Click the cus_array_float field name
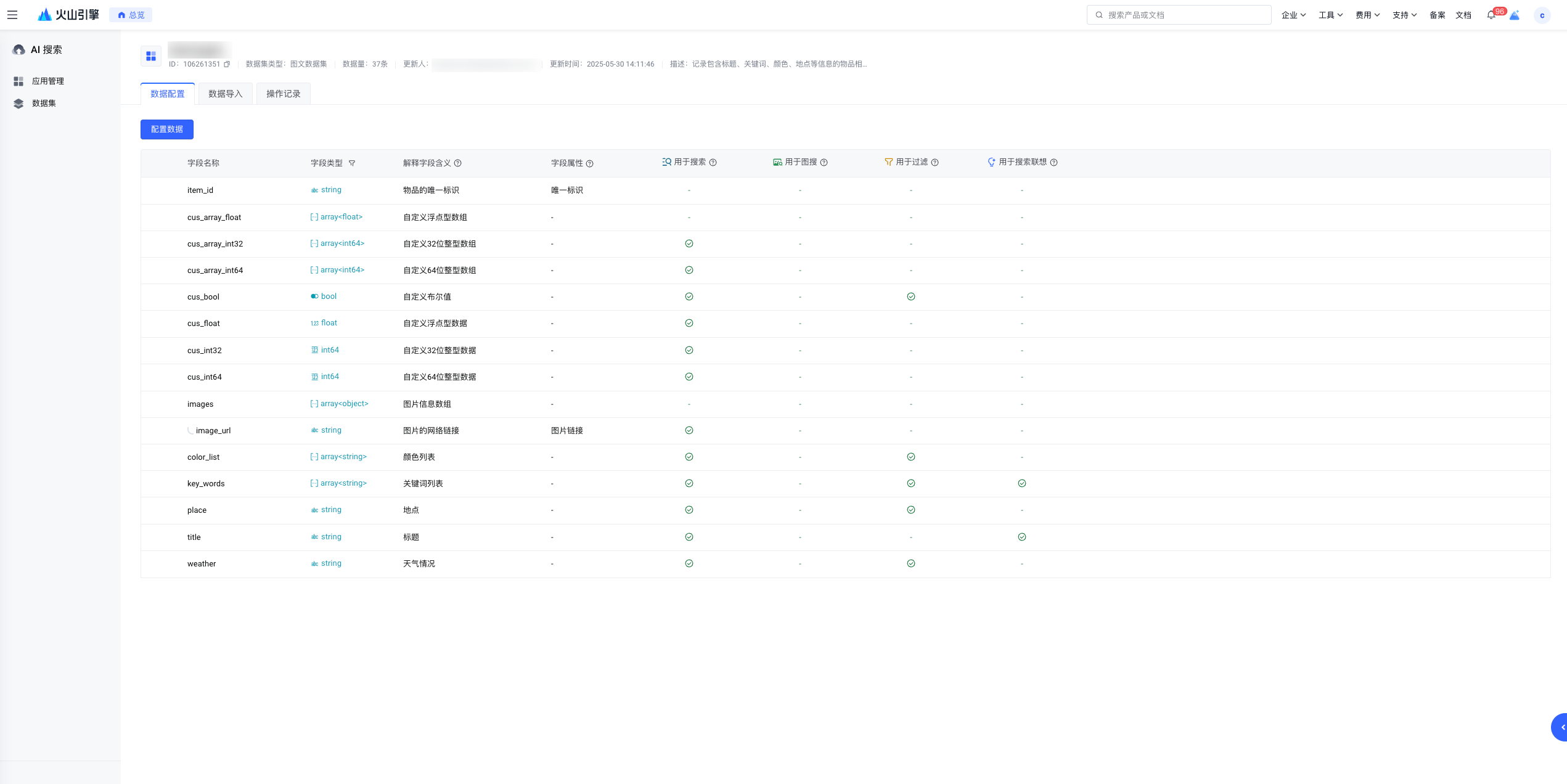The image size is (1567, 784). [x=215, y=218]
